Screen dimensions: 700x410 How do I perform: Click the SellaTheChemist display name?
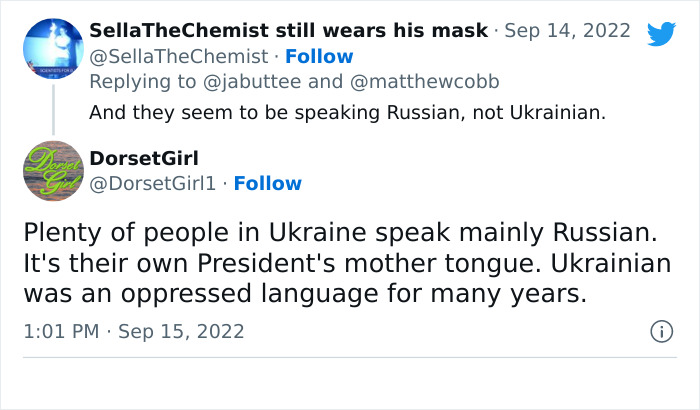click(x=288, y=31)
